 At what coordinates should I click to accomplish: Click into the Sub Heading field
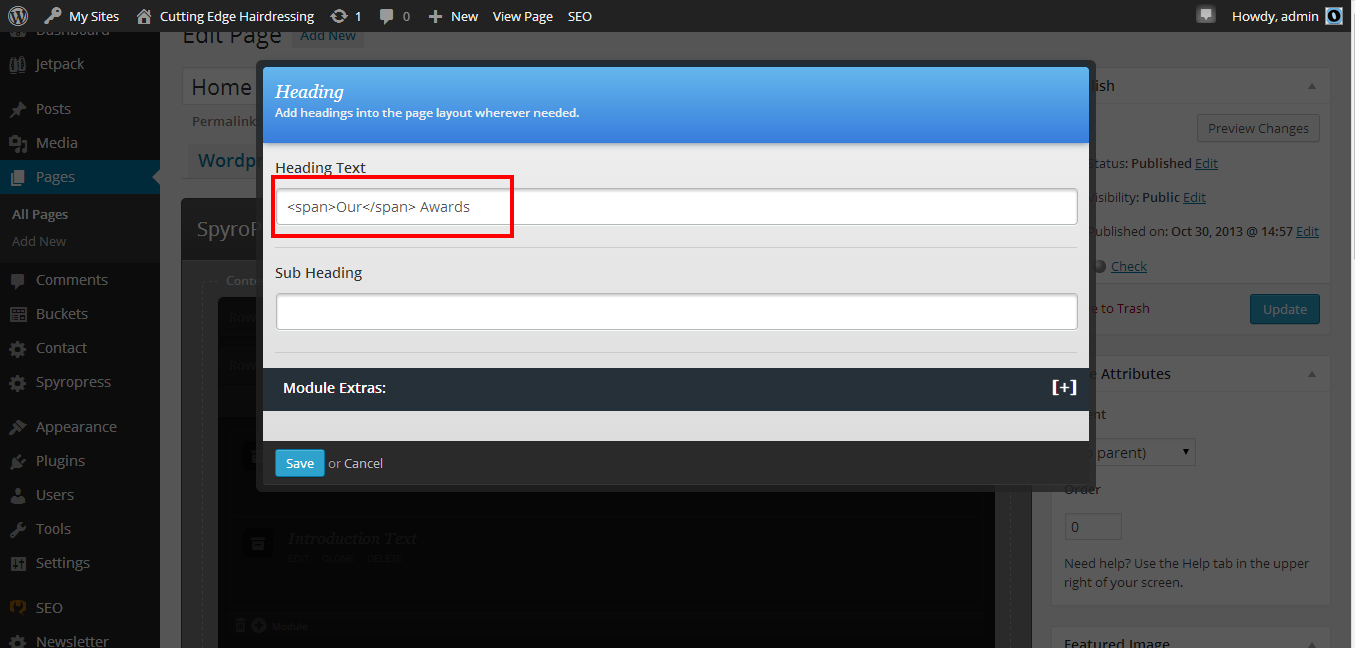click(676, 312)
